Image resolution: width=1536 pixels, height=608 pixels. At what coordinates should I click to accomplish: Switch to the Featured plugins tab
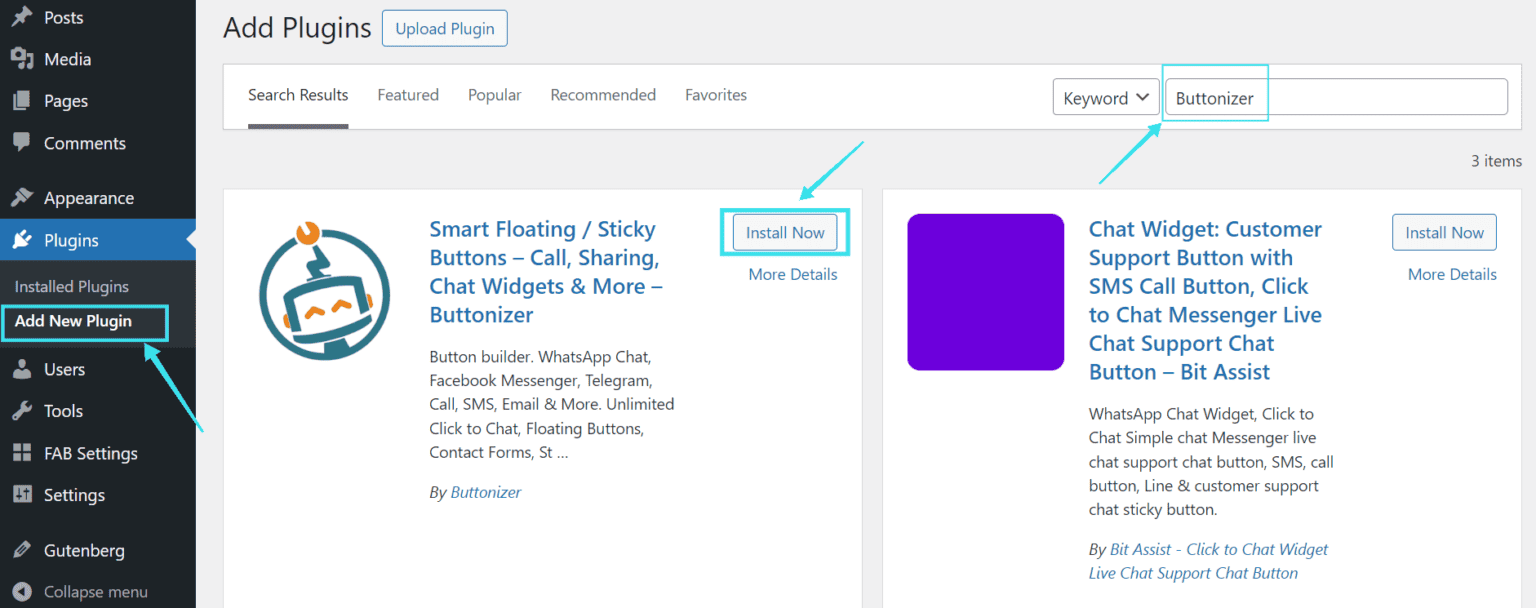point(408,95)
